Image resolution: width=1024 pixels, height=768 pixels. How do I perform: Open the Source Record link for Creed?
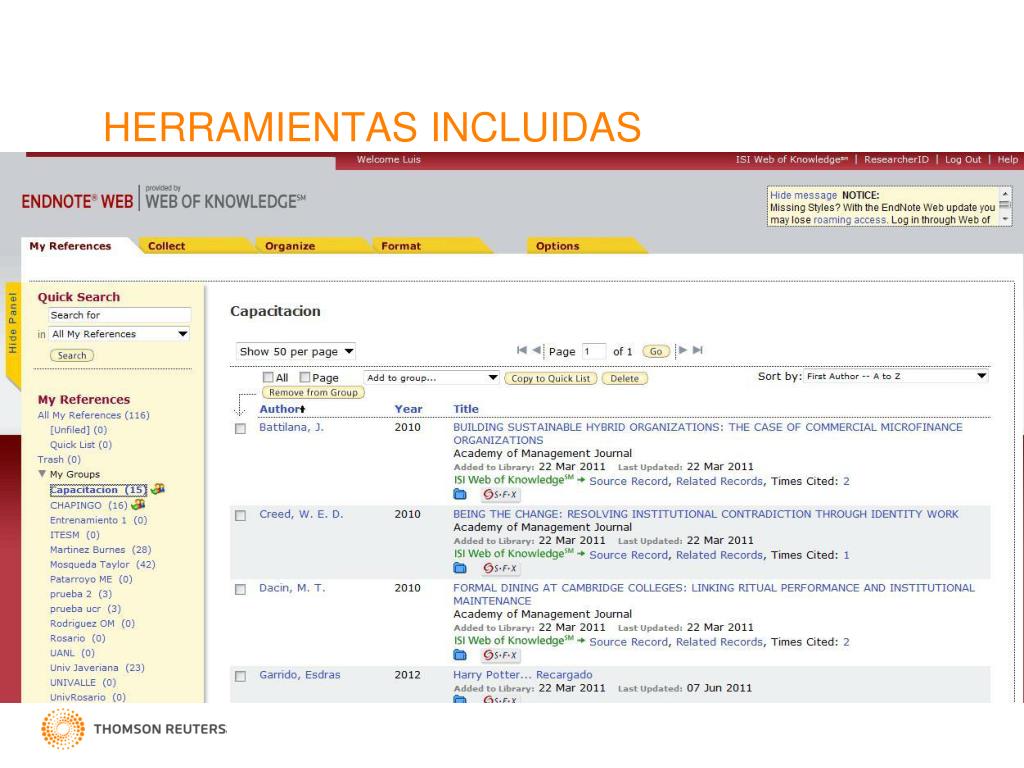(x=628, y=555)
